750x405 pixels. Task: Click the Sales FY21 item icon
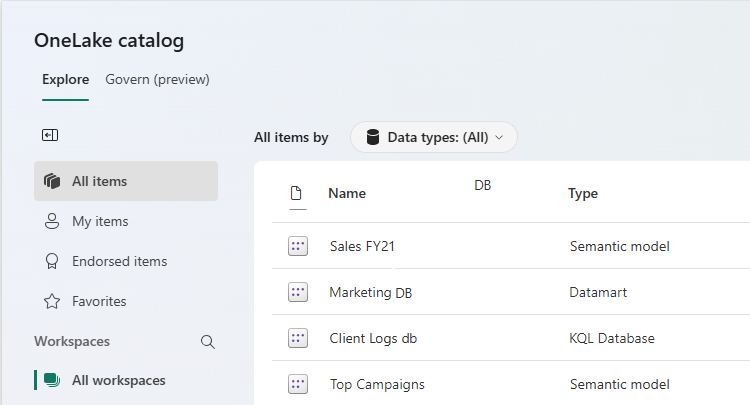(298, 246)
